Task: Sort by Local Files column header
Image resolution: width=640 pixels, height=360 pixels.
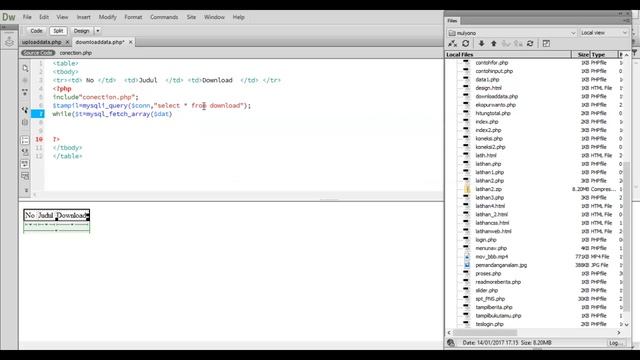Action: click(x=509, y=54)
